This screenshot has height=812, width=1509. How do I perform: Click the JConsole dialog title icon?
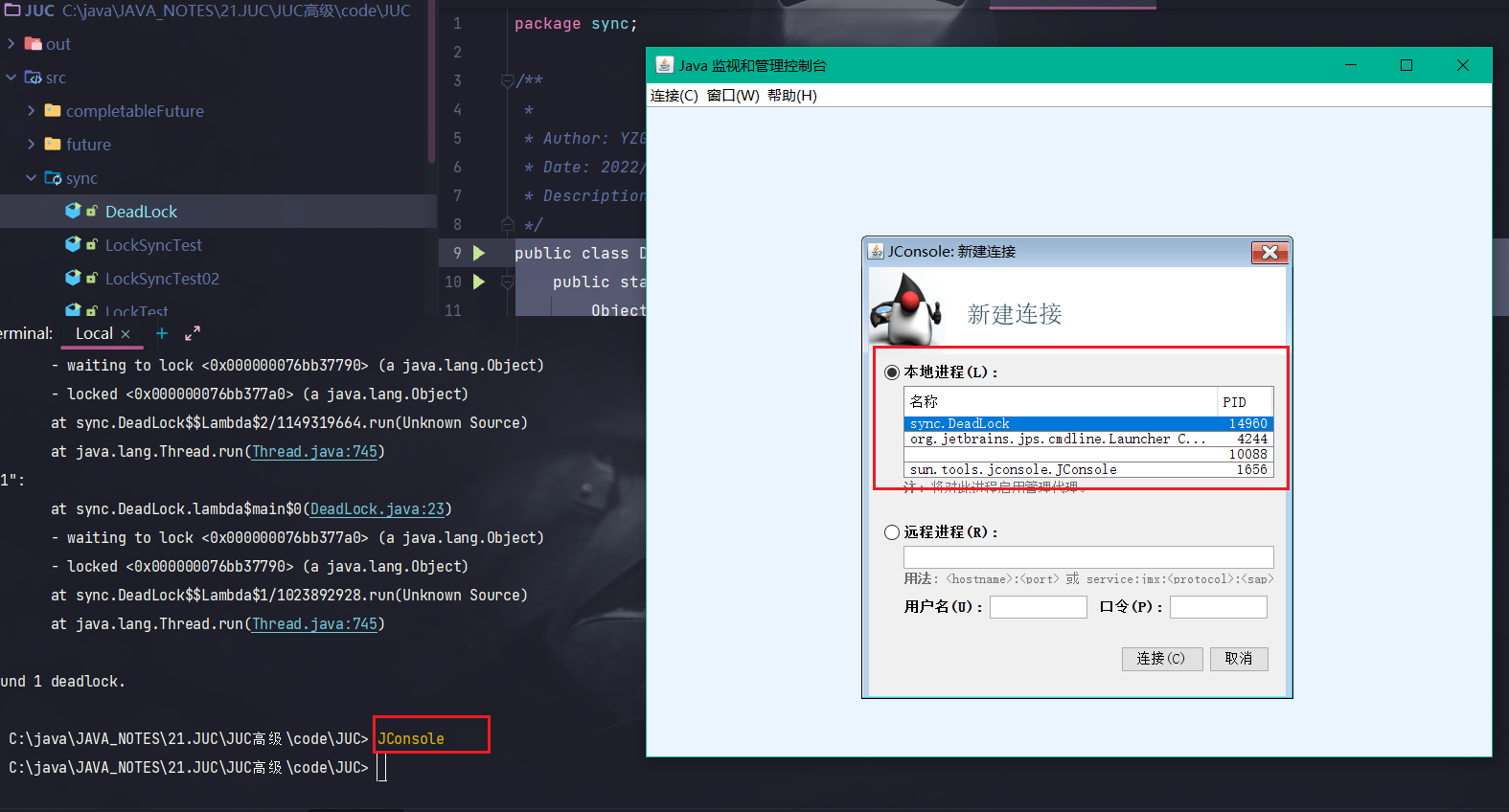[x=876, y=251]
